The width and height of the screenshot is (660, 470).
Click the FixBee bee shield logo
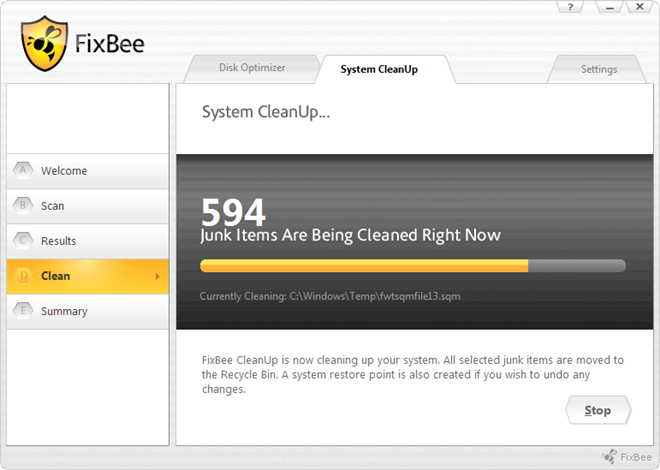click(x=44, y=43)
